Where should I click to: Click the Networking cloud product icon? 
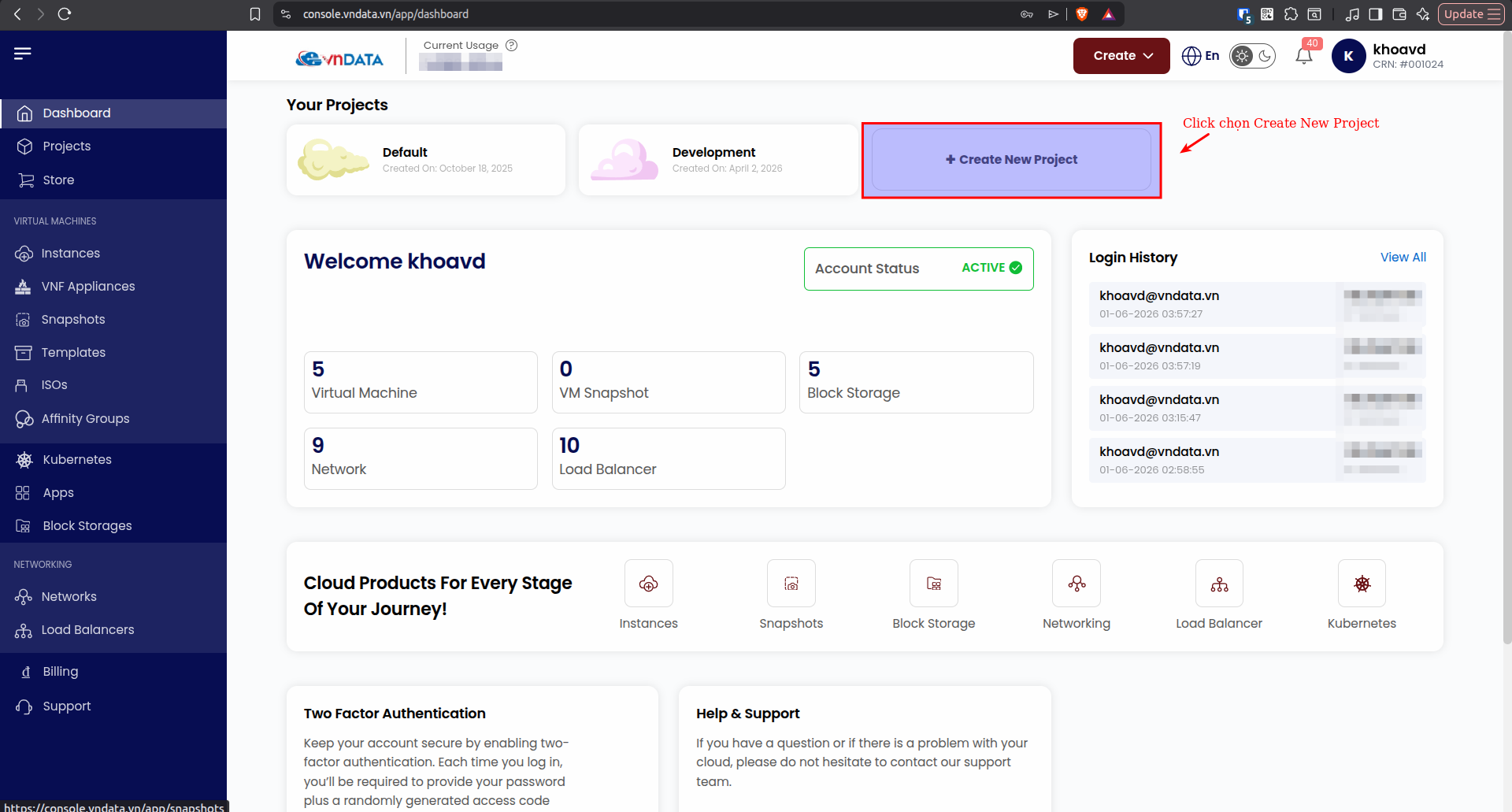1077,584
